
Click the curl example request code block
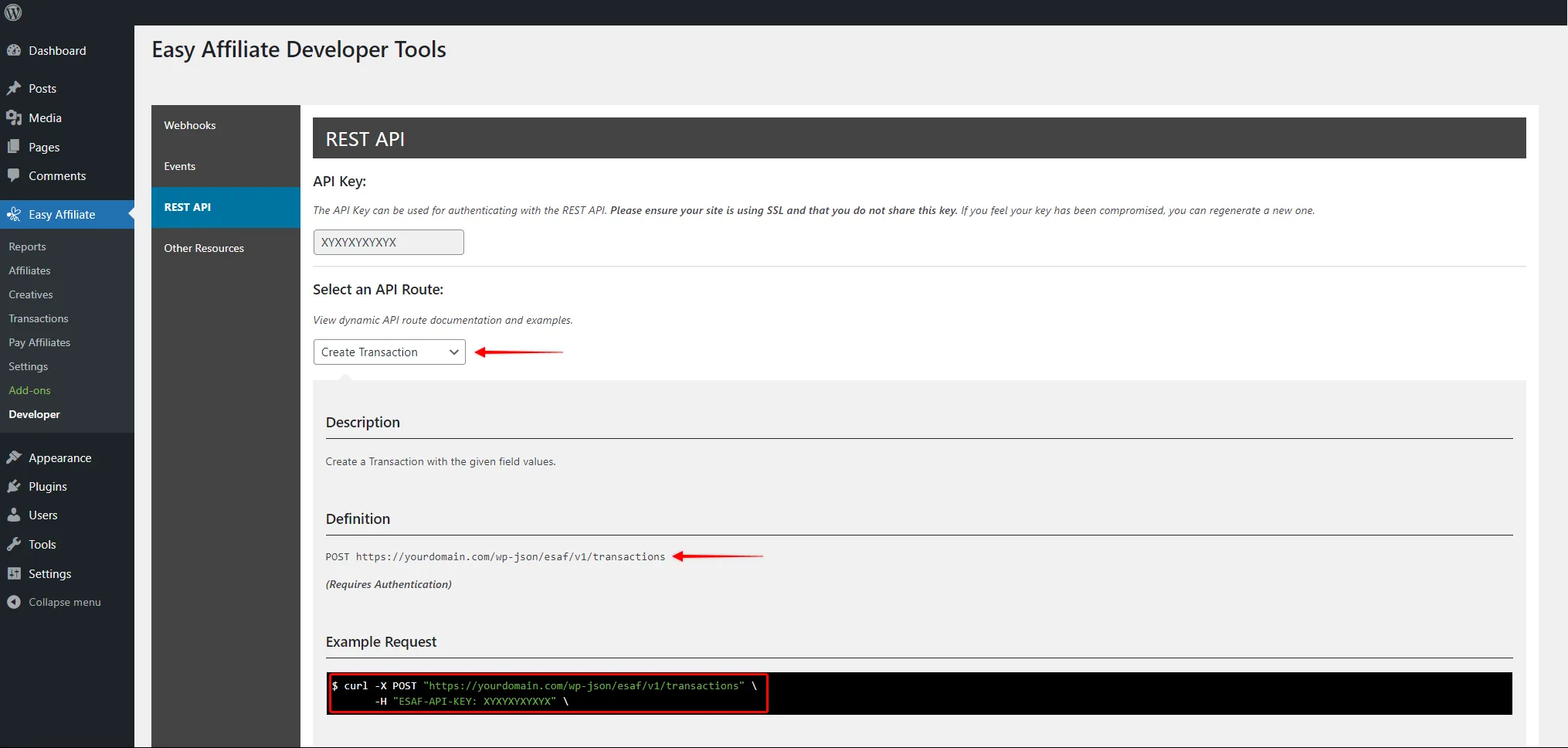919,693
